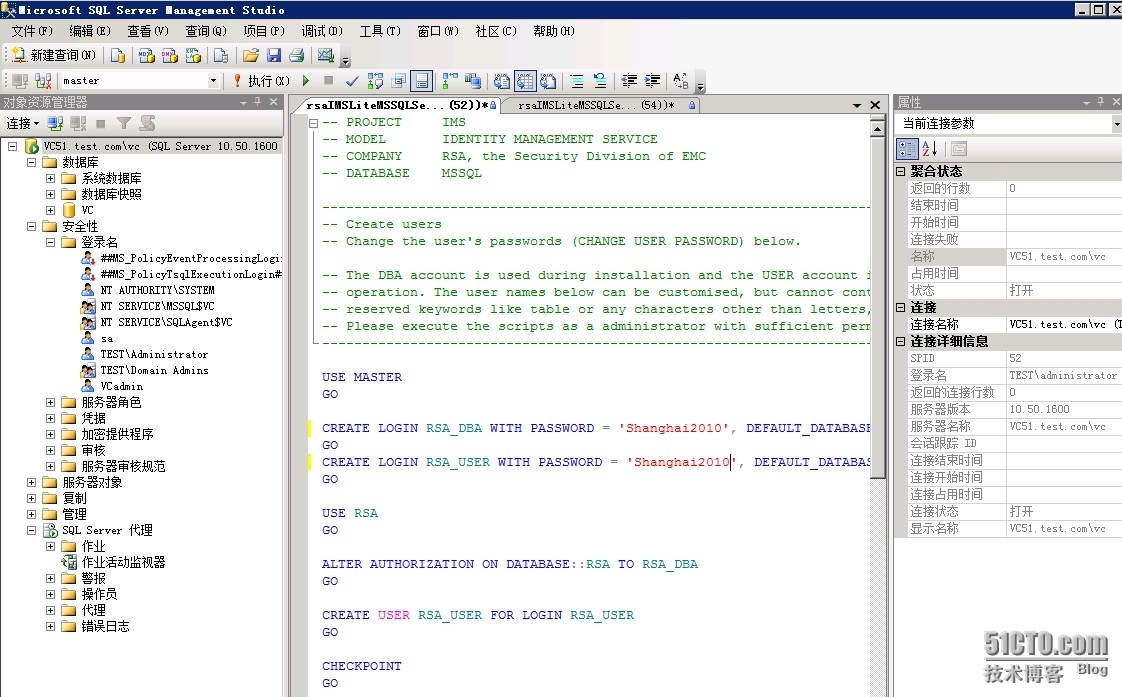Screen dimensions: 1122x697
Task: Open the 文件(F) menu
Action: click(32, 31)
